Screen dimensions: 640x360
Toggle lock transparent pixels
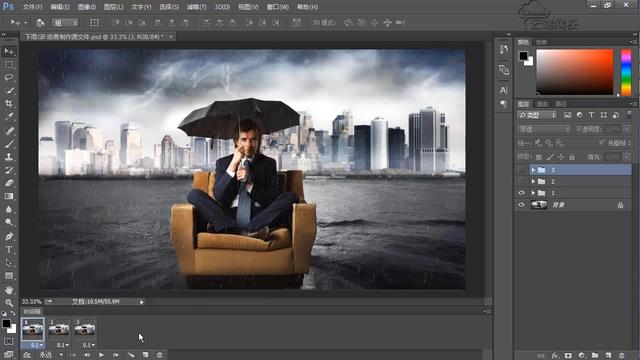click(x=539, y=157)
